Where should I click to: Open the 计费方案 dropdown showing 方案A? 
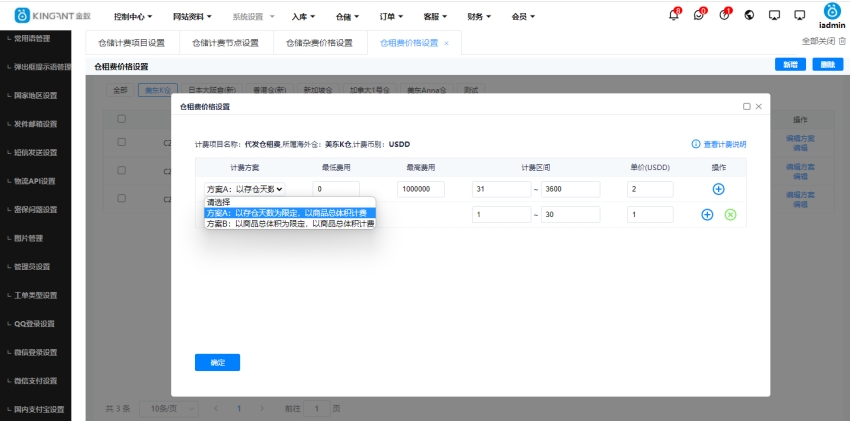pyautogui.click(x=245, y=189)
